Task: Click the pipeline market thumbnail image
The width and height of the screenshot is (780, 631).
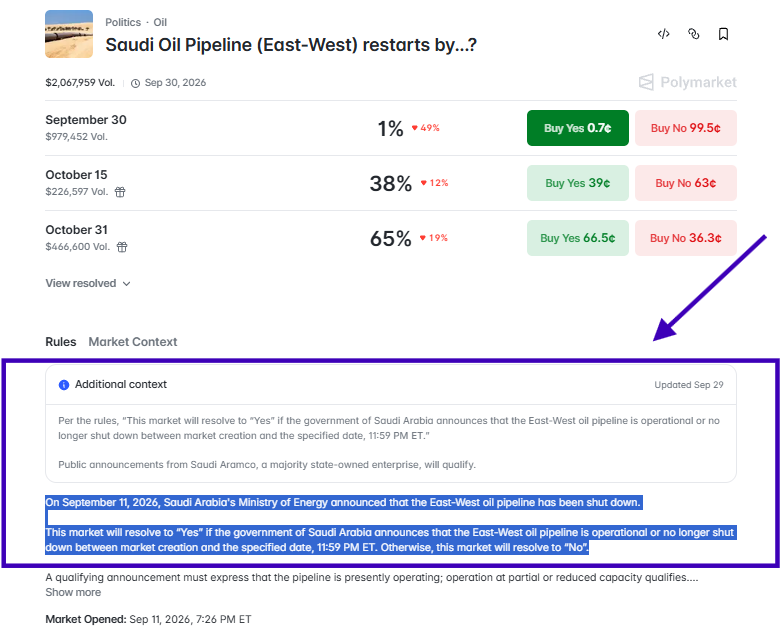Action: (x=69, y=34)
